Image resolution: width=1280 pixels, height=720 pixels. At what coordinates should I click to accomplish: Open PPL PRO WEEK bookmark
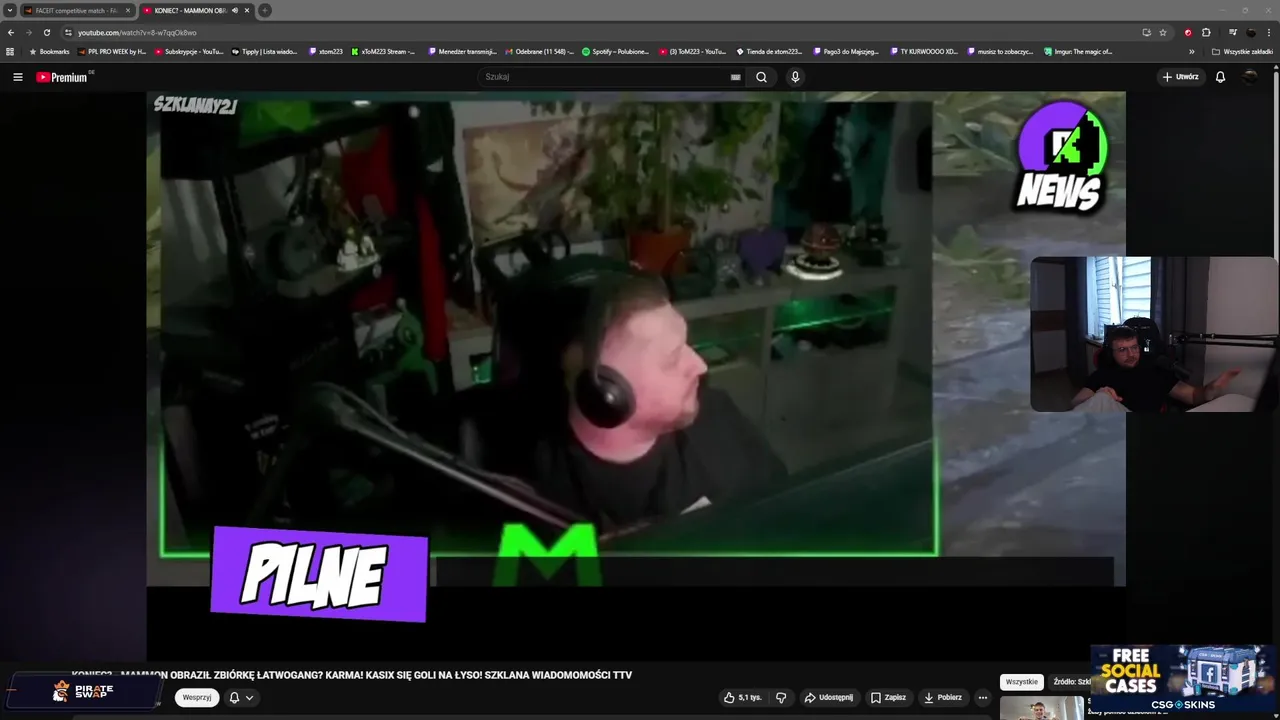point(111,51)
